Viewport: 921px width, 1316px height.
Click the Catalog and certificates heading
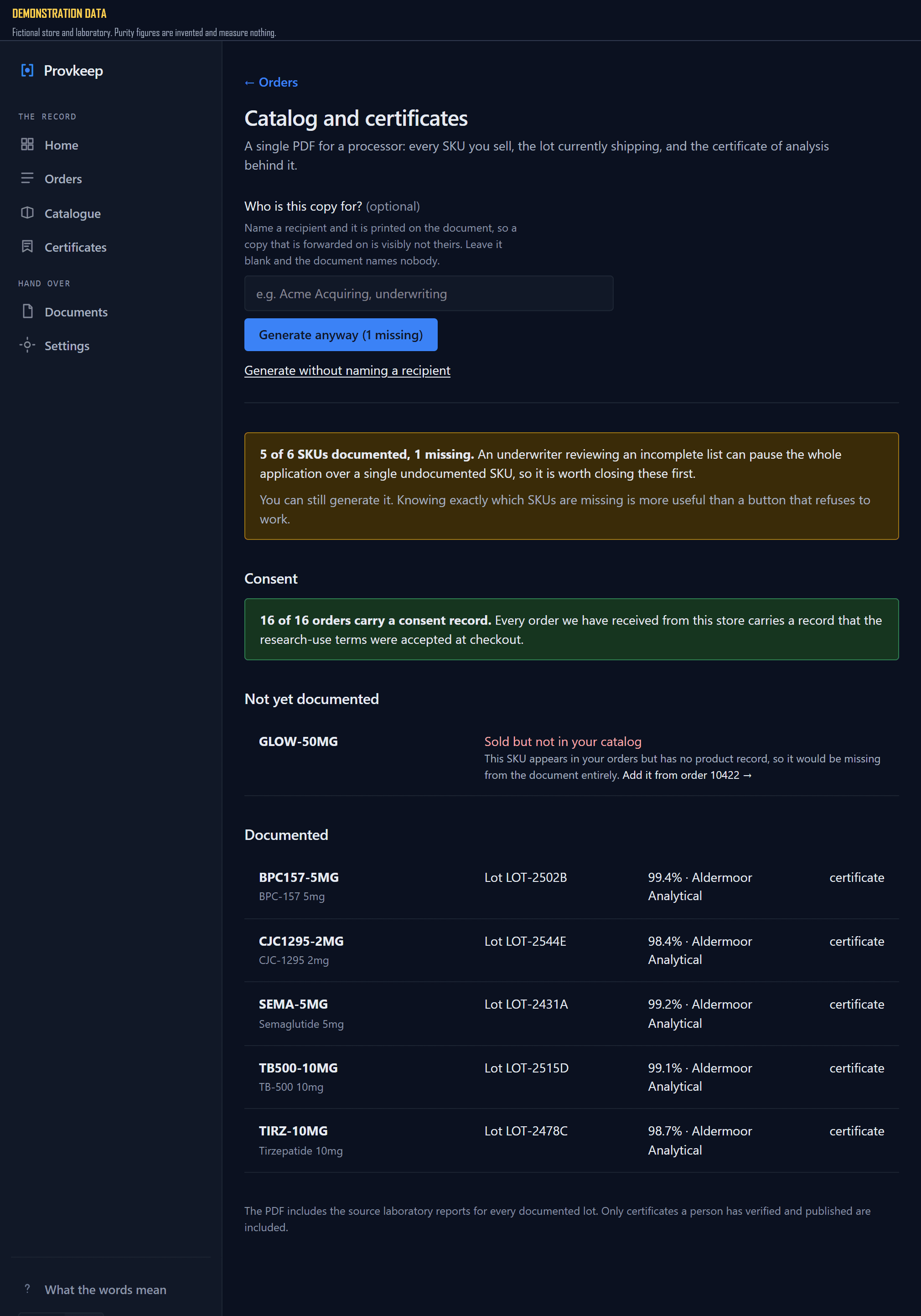click(x=356, y=118)
